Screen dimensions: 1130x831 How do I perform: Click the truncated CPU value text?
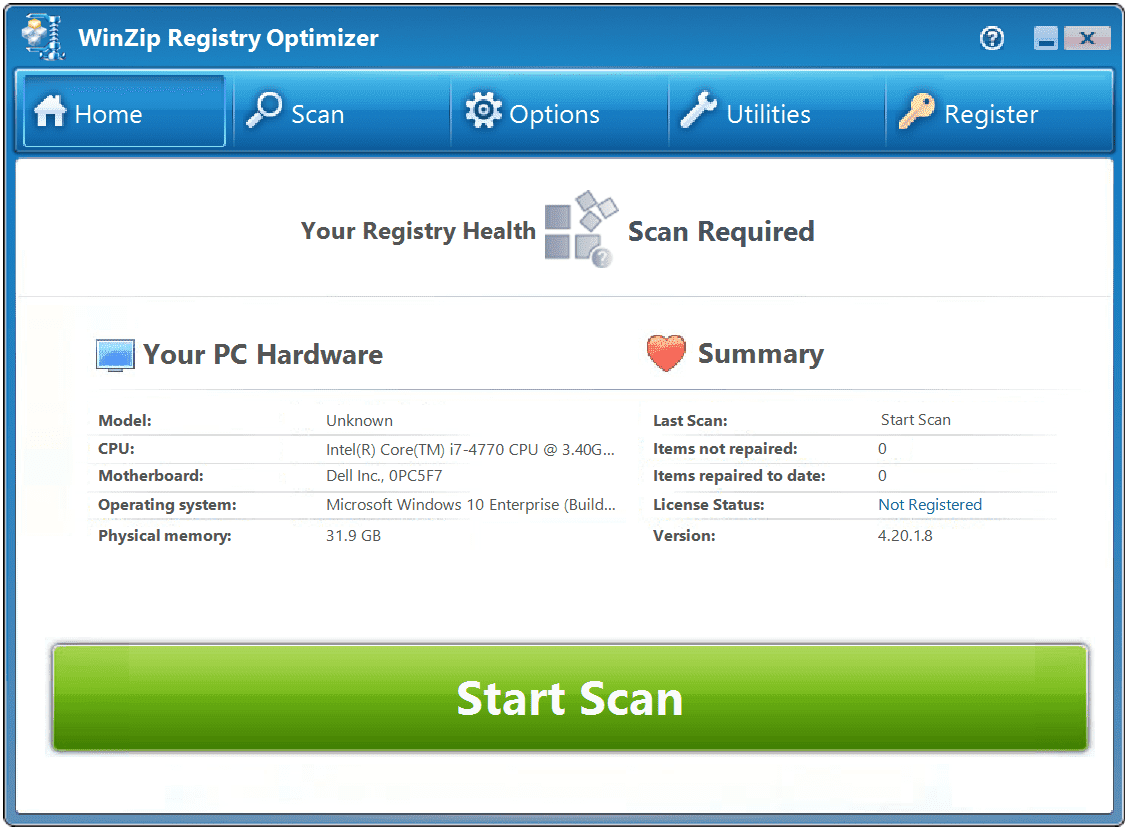coord(470,449)
